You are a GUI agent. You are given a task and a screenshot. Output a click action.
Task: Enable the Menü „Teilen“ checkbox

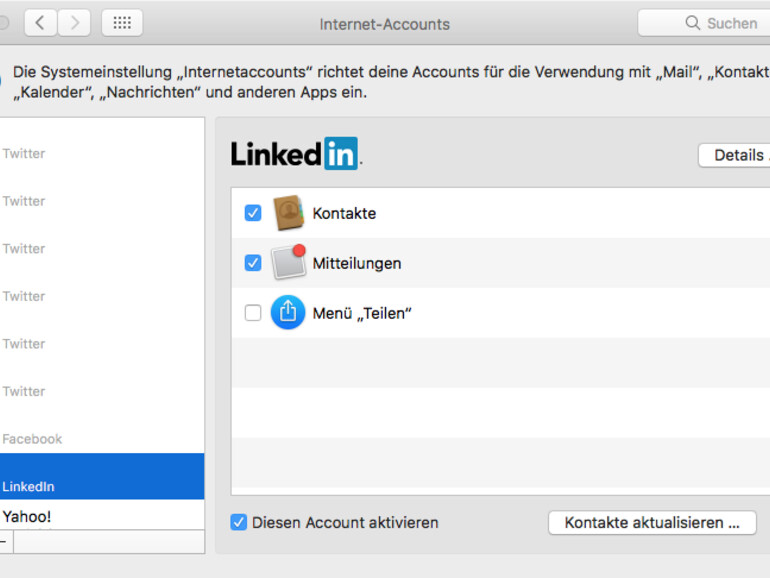(x=253, y=312)
